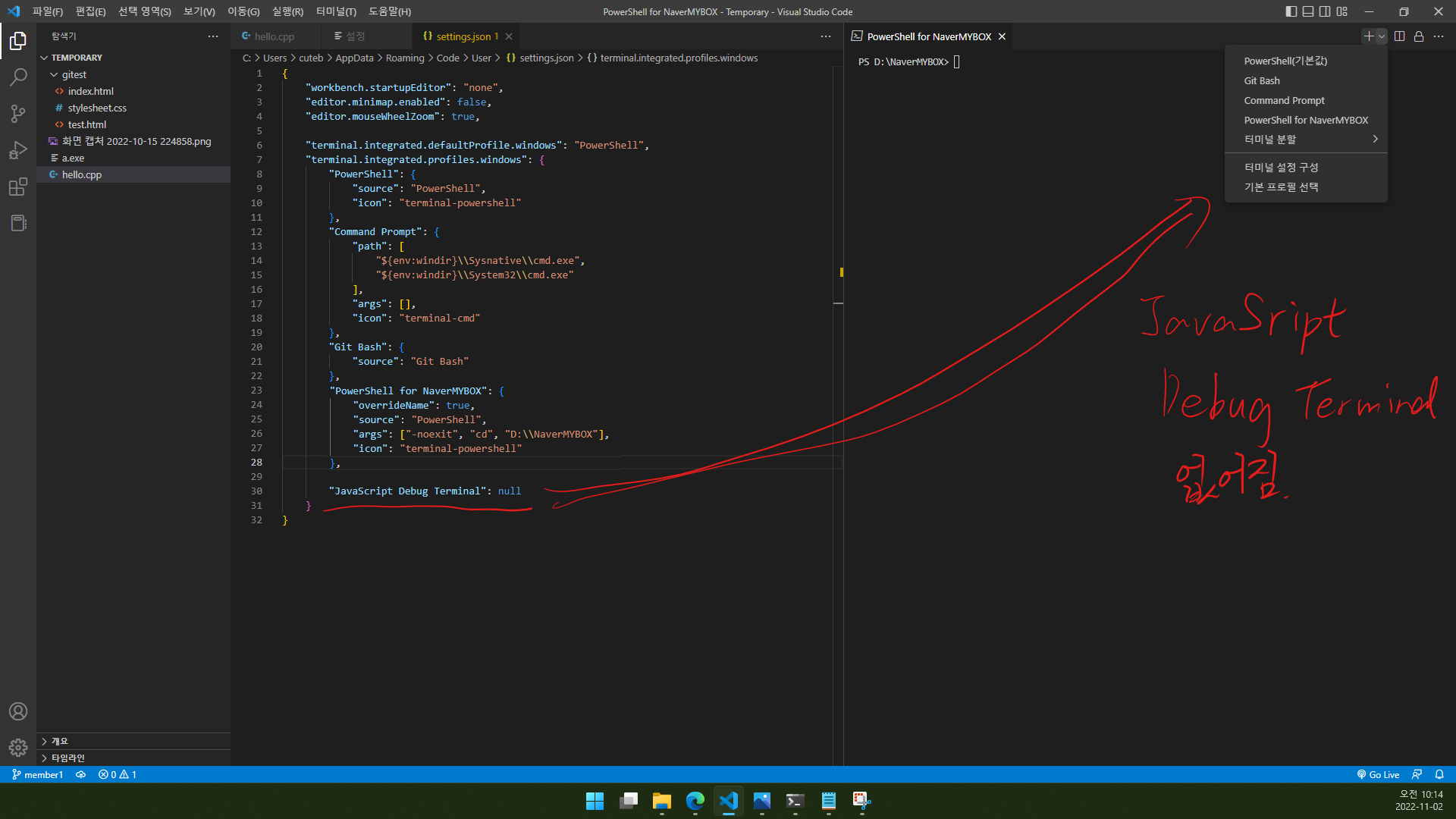Click the Roaming breadcrumb segment
The image size is (1456, 819).
[x=405, y=58]
